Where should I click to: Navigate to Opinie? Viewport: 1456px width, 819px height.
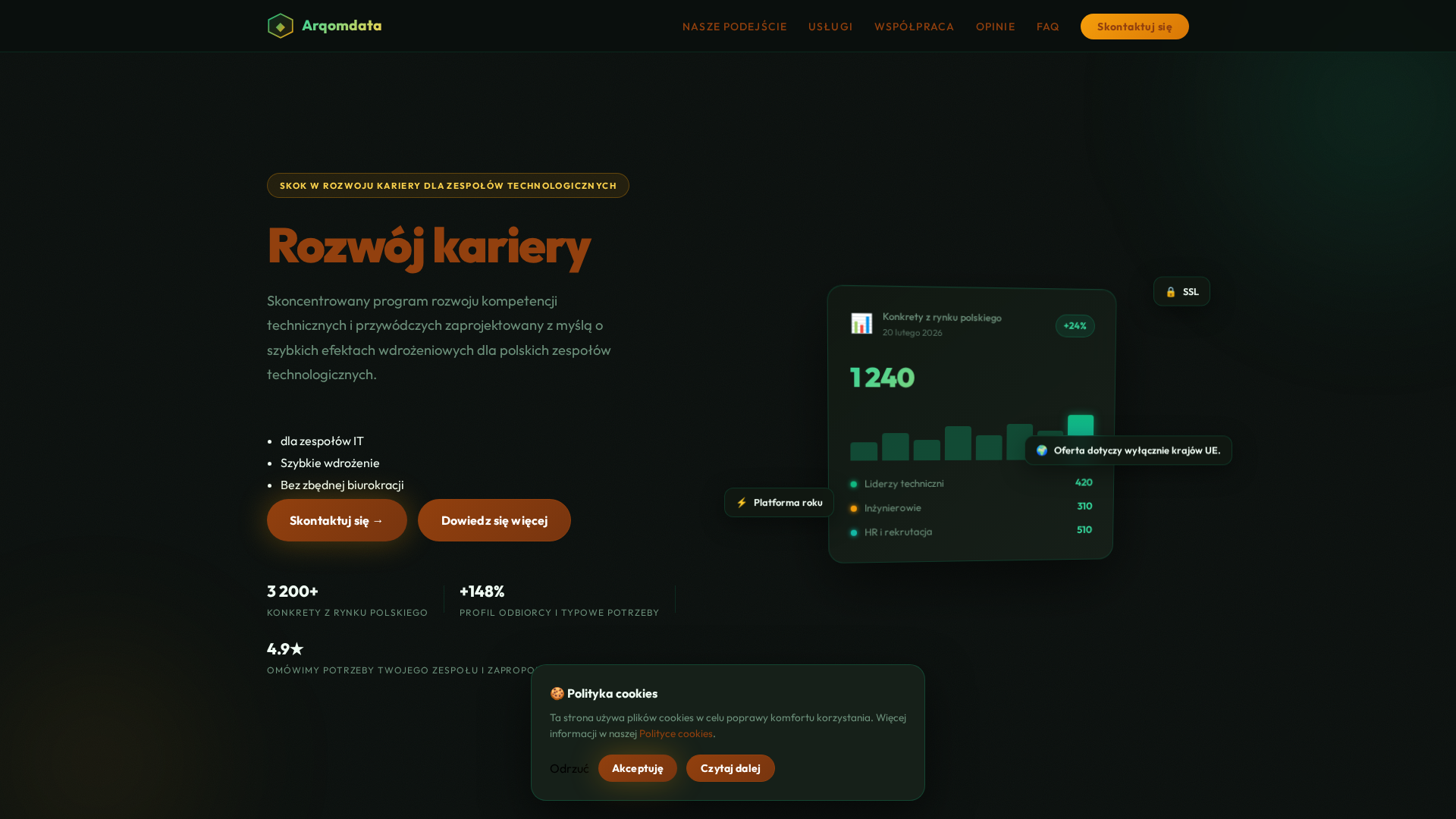[x=996, y=27]
